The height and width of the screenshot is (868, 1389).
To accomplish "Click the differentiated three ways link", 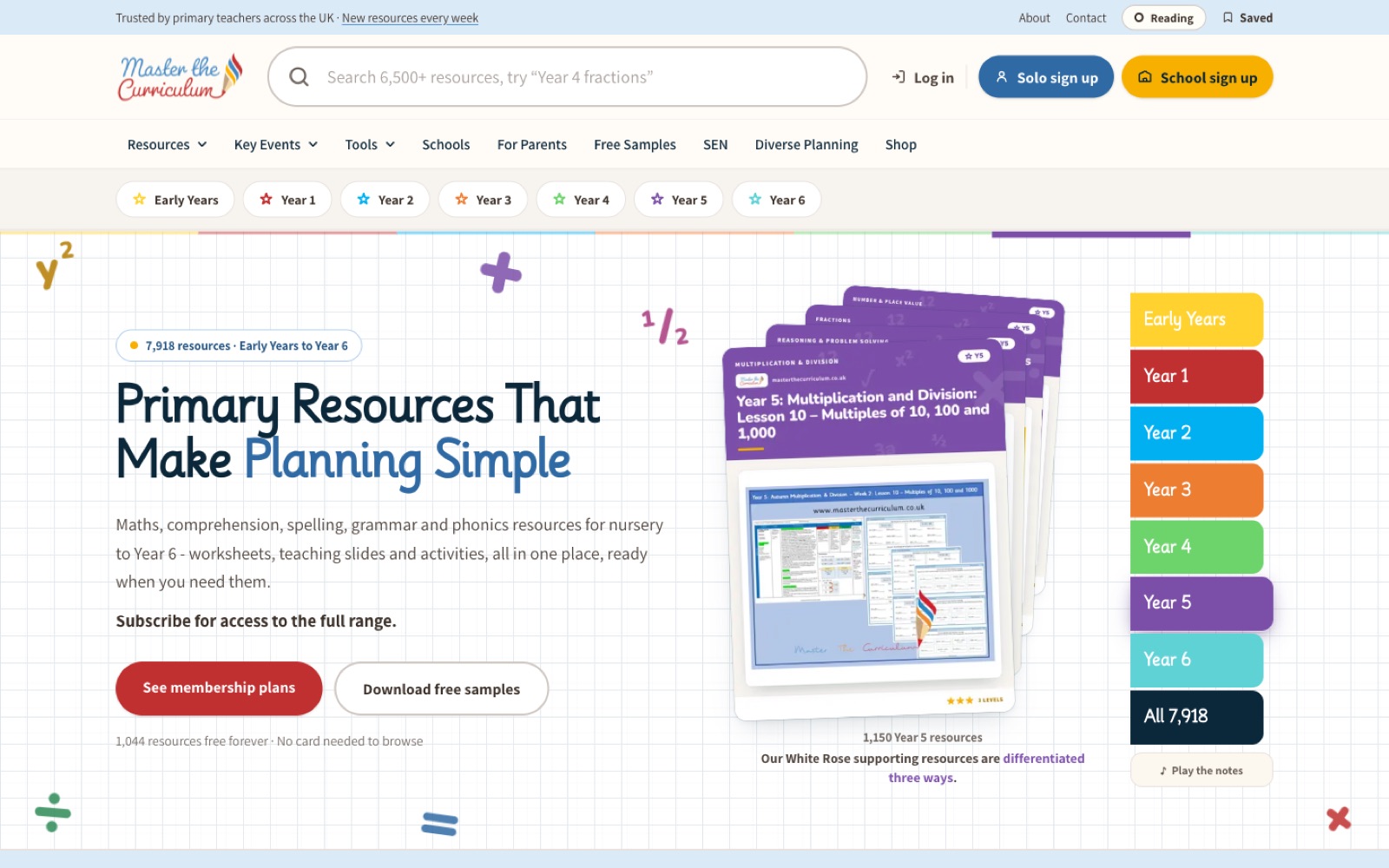I will (x=986, y=768).
